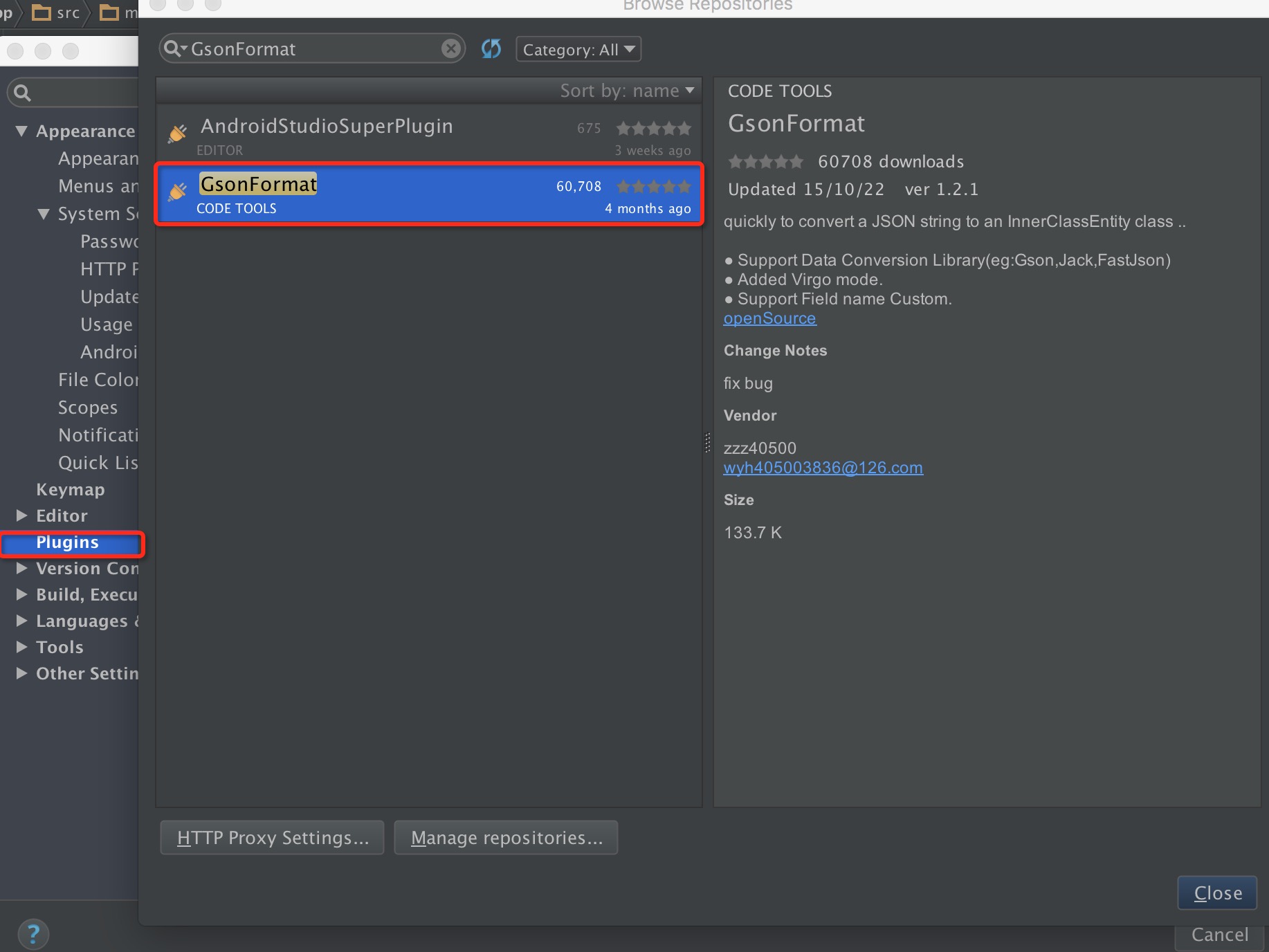Viewport: 1269px width, 952px height.
Task: Focus the settings sidebar search field
Action: pos(73,93)
